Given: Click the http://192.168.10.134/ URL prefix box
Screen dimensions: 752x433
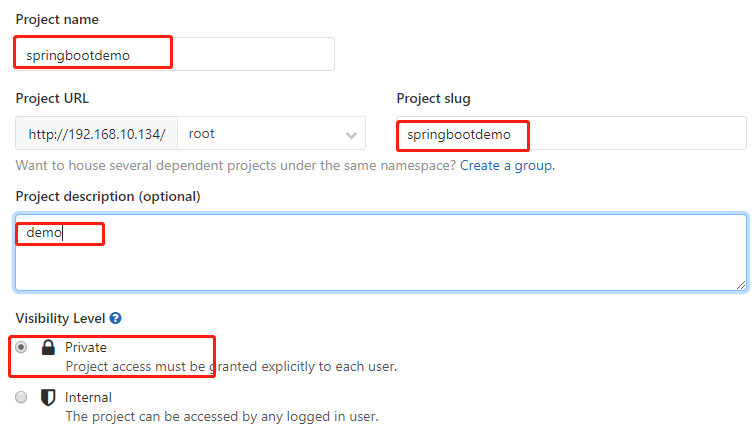Looking at the screenshot, I should click(96, 133).
